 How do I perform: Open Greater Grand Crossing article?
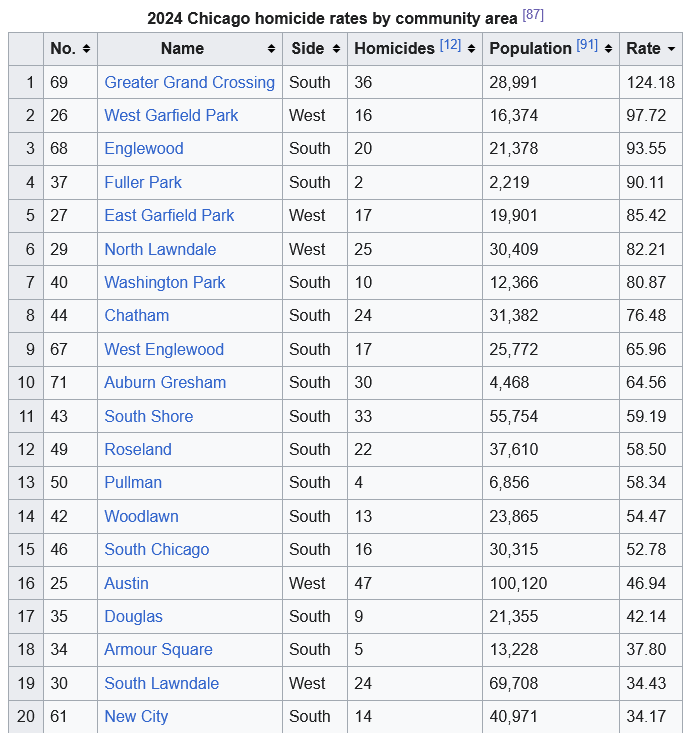coord(189,82)
